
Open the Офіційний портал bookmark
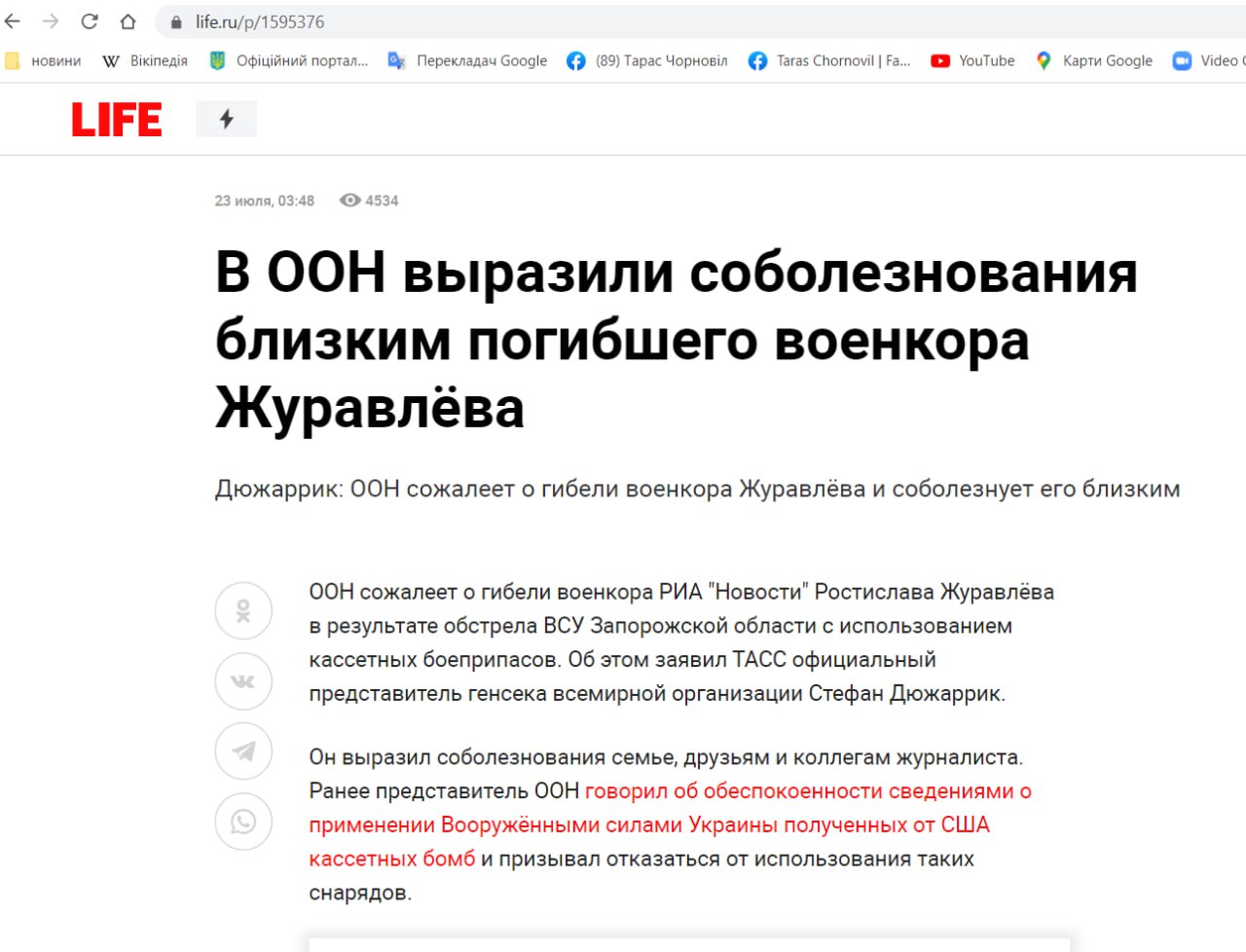click(x=289, y=60)
